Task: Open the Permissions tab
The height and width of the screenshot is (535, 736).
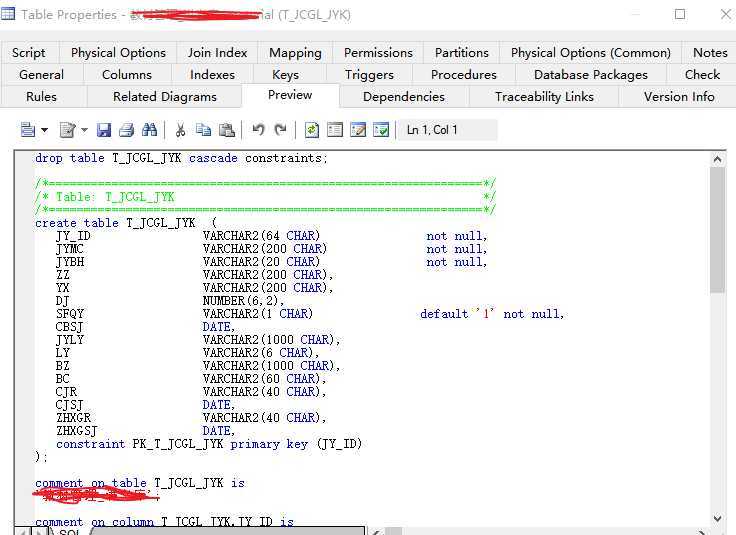Action: point(378,53)
